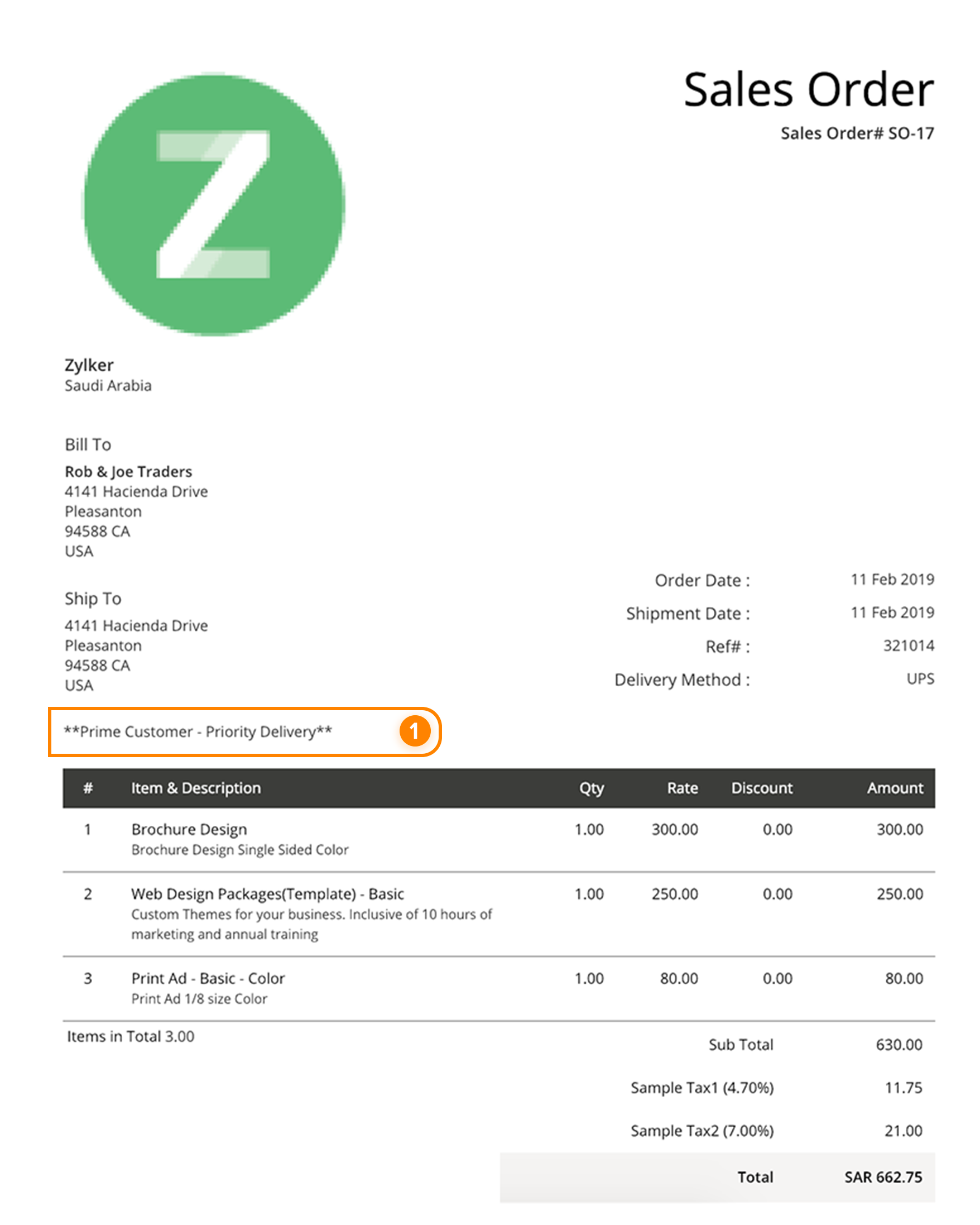The image size is (980, 1225).
Task: Click the Rob & Joe Traders name
Action: (x=128, y=472)
